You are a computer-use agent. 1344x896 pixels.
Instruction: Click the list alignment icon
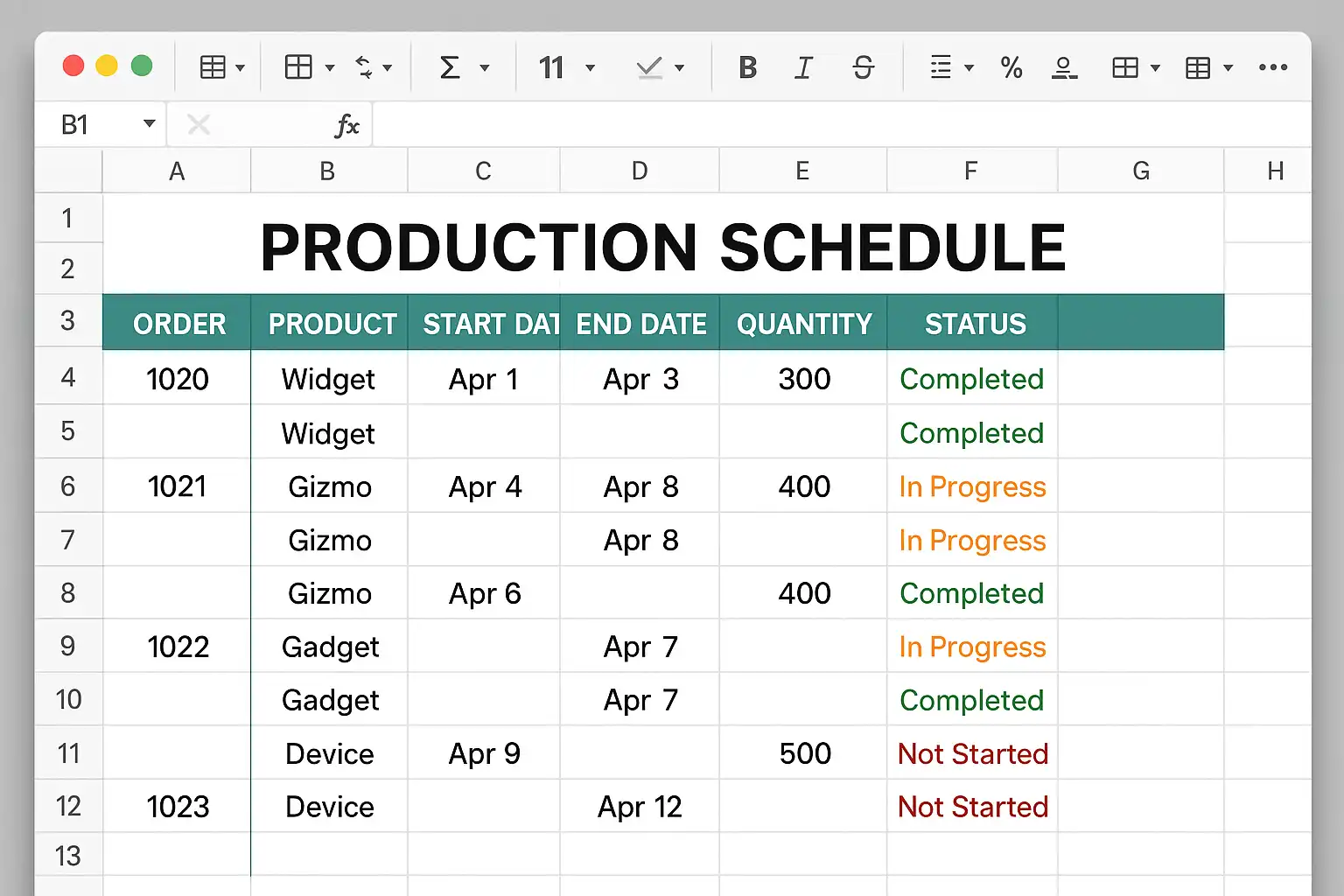(941, 67)
